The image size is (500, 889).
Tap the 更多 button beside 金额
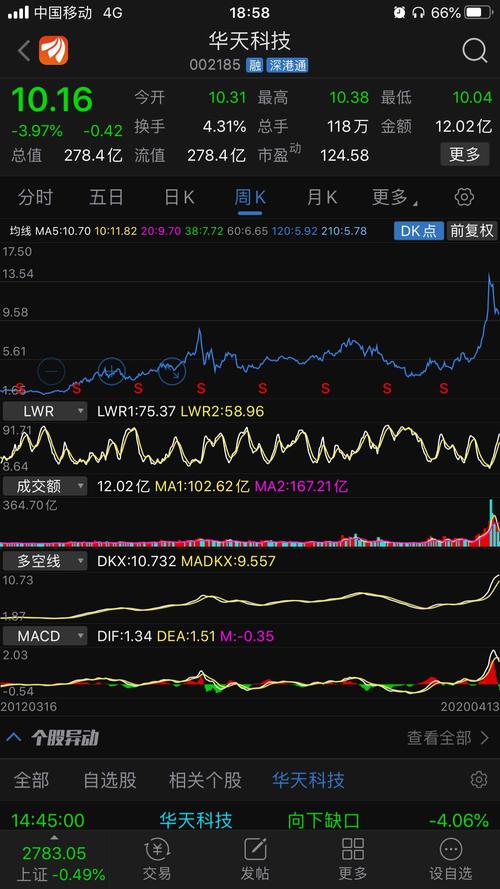[x=465, y=154]
